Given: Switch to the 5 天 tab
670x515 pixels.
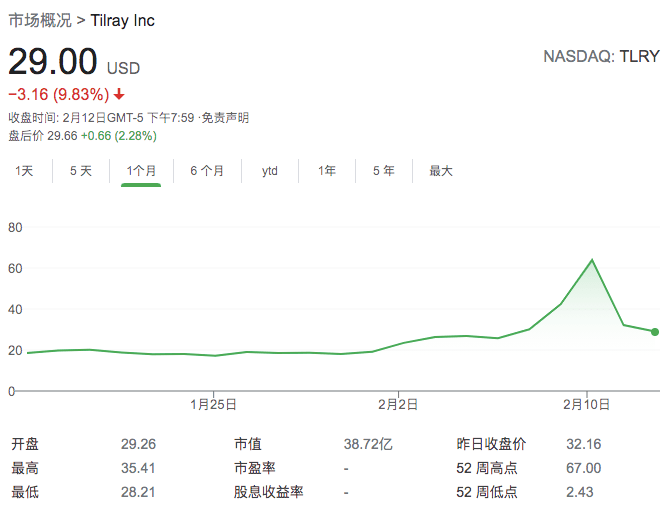Looking at the screenshot, I should [x=81, y=171].
